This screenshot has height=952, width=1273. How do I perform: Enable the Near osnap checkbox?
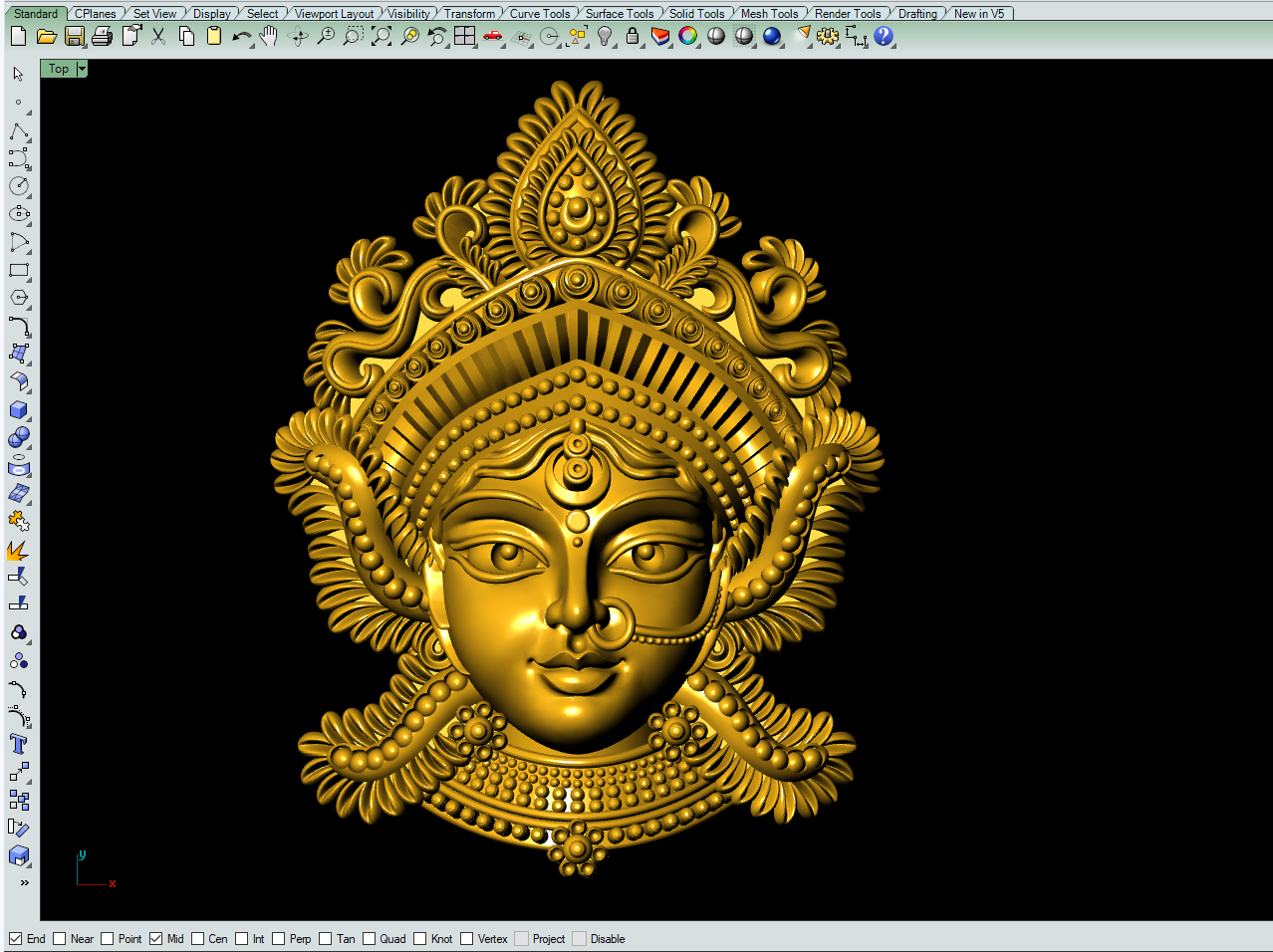[x=59, y=939]
